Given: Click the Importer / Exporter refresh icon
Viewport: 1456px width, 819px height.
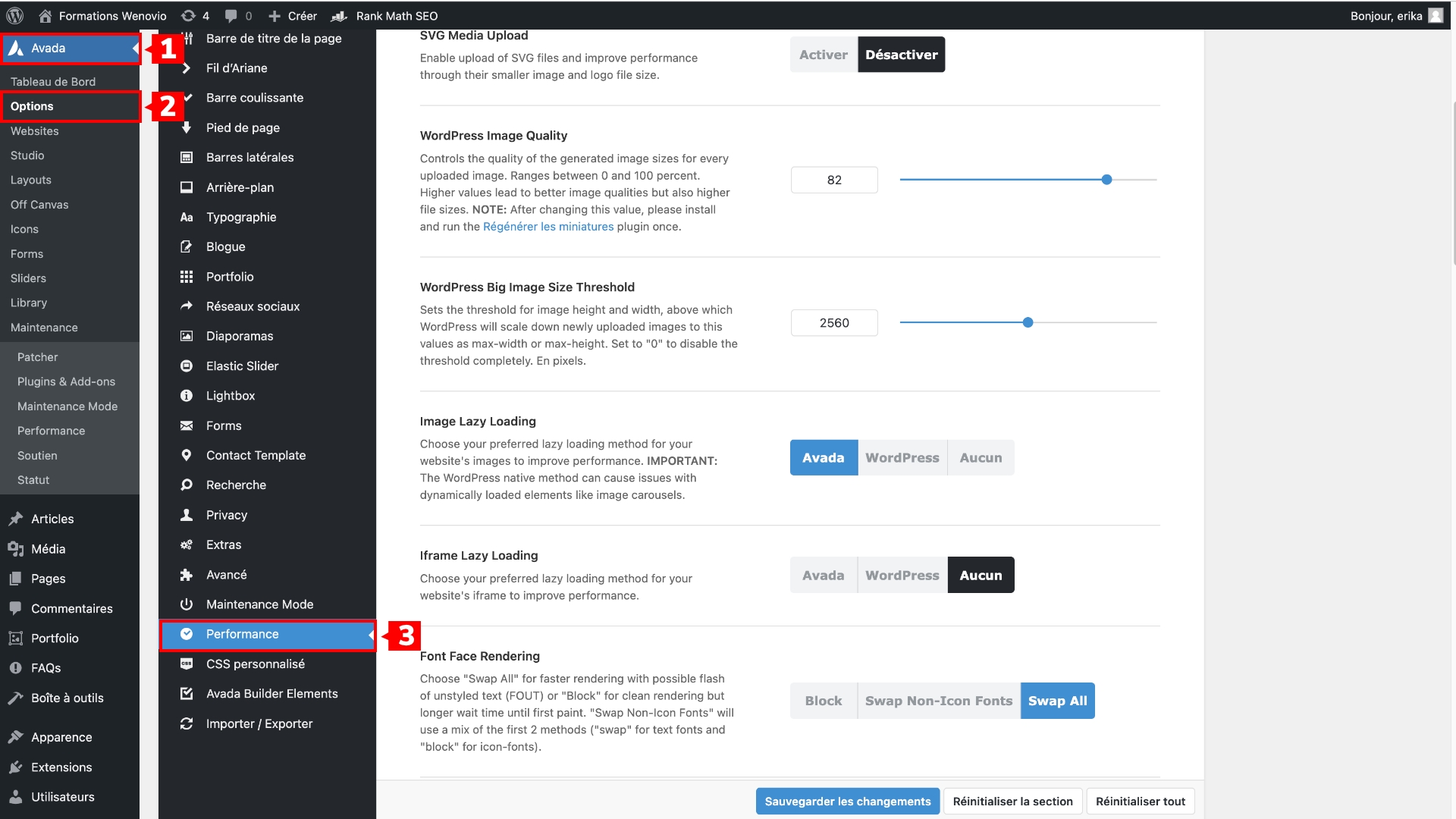Looking at the screenshot, I should point(187,723).
